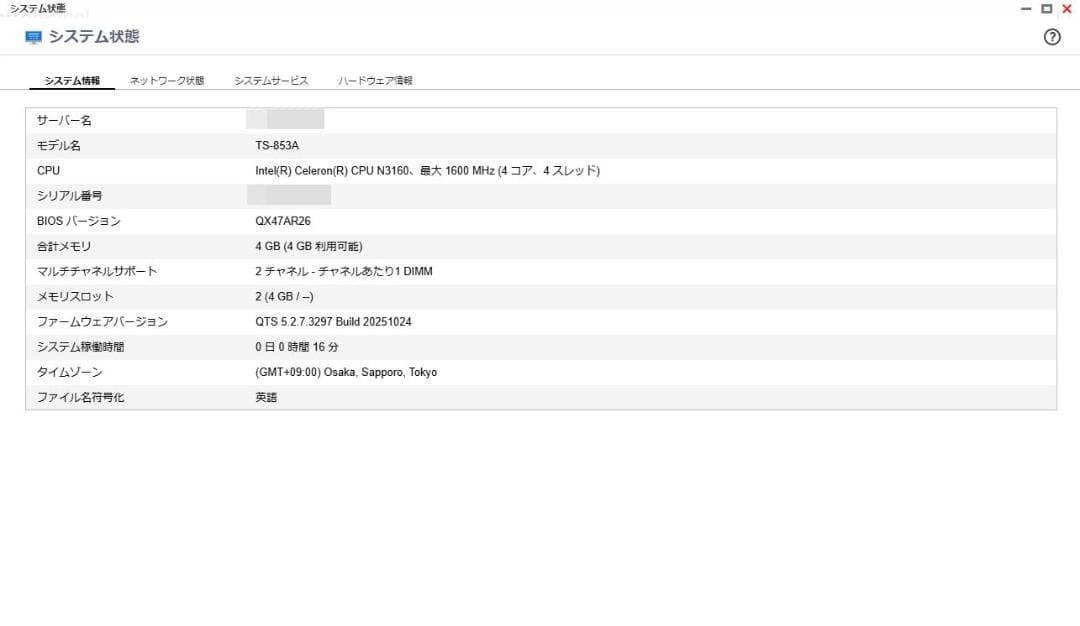The height and width of the screenshot is (626, 1080).
Task: Click the hidden シリアル番号 serial value
Action: pos(290,196)
